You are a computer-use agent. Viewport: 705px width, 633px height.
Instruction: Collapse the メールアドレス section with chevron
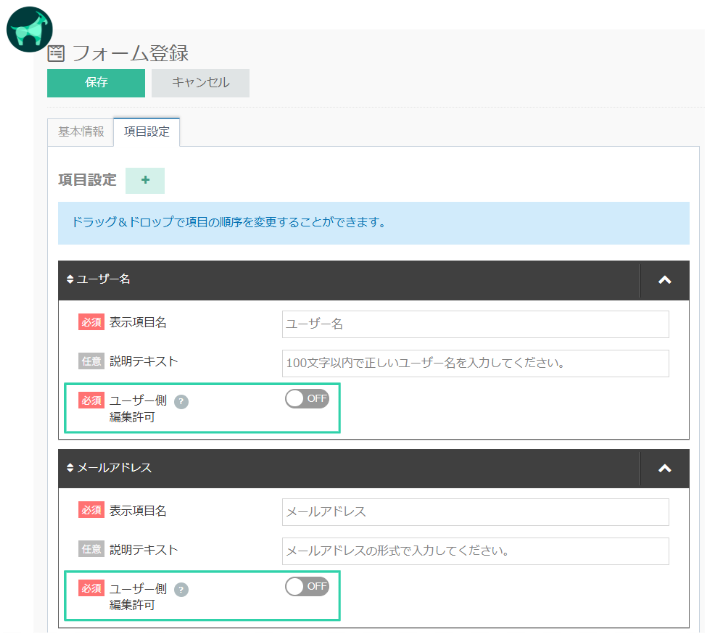pos(664,467)
